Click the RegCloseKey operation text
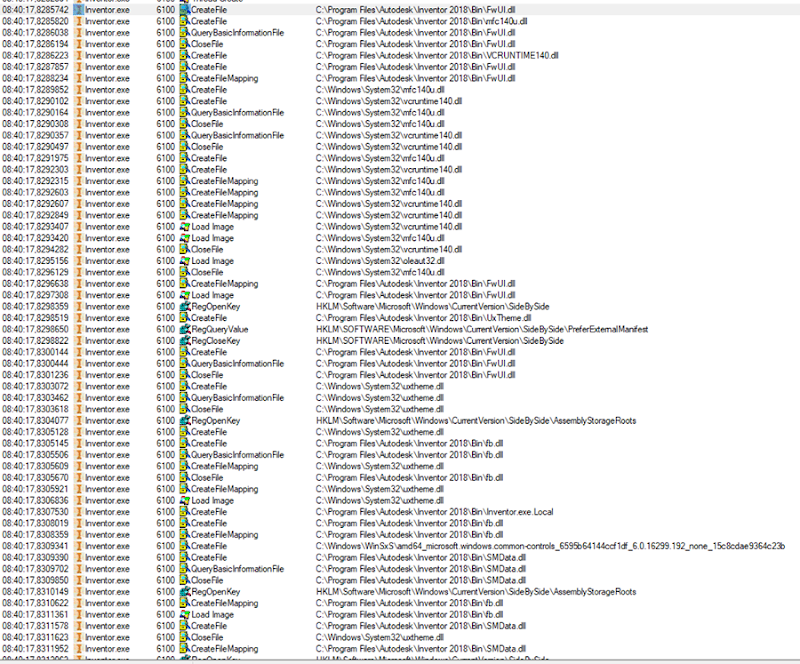800x664 pixels. [215, 340]
